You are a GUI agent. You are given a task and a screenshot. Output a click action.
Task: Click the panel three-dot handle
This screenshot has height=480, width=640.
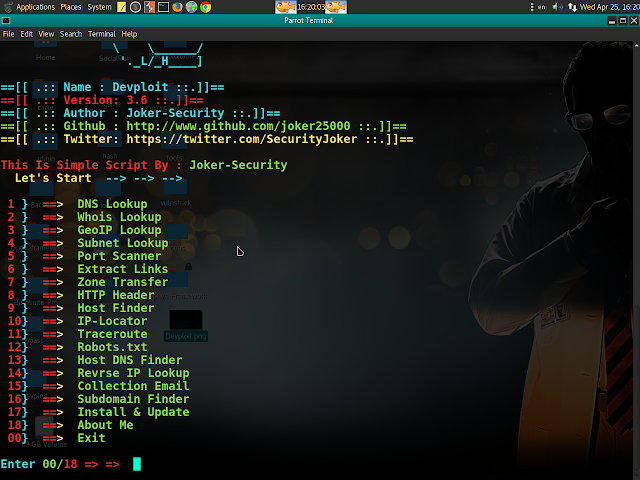click(x=531, y=7)
